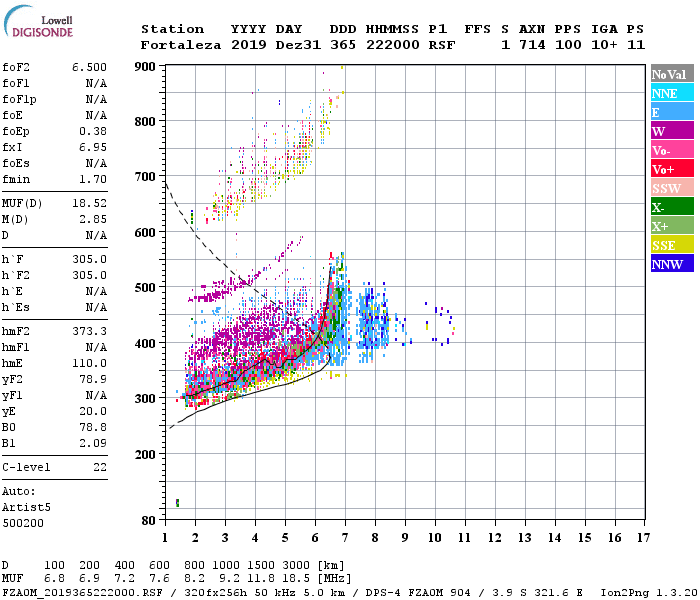Click the 17 MHz frequency axis label
700x600 pixels.
pyautogui.click(x=643, y=538)
